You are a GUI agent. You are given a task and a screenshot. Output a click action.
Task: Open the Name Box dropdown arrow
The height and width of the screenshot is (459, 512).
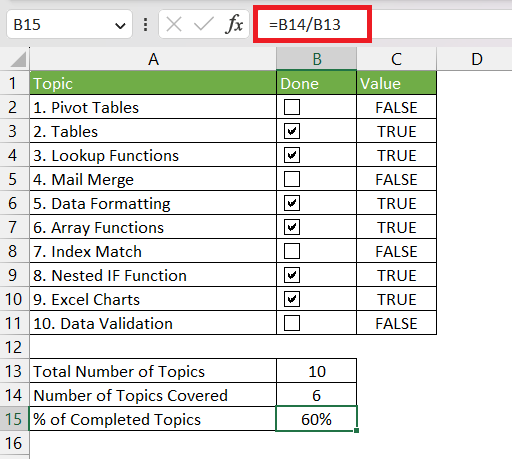[x=120, y=25]
